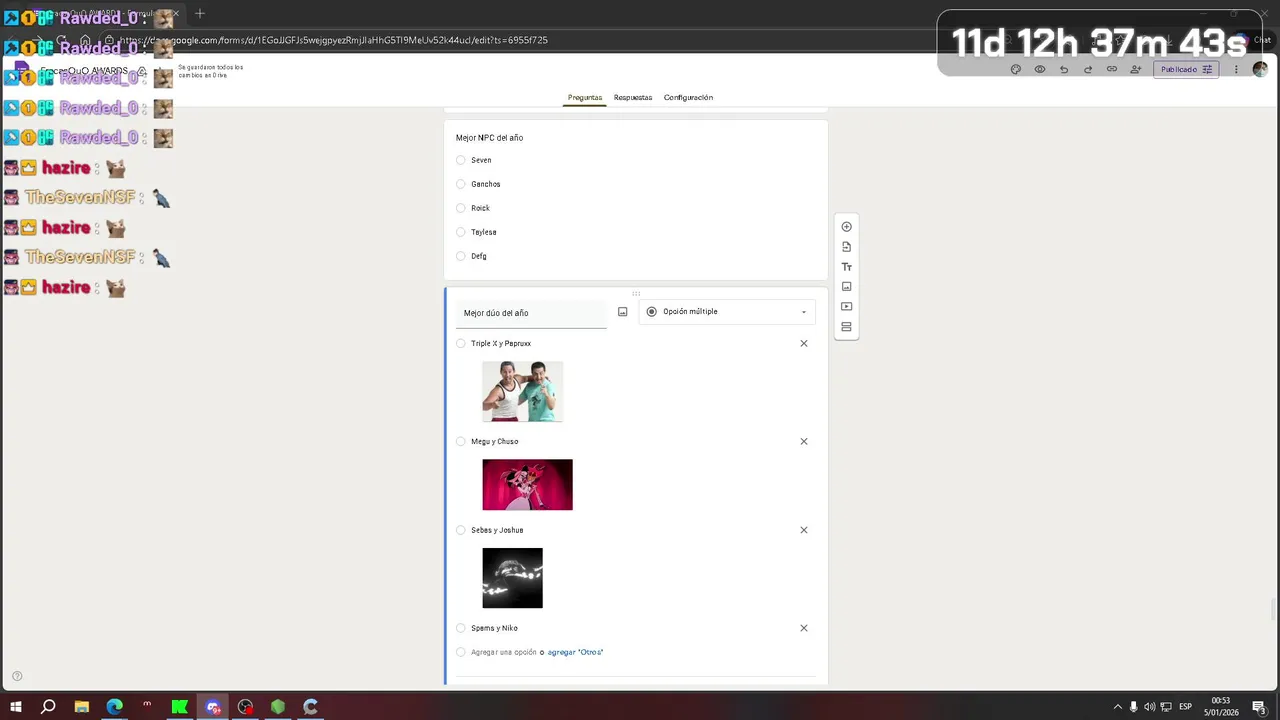Select the Seven radio option

(461, 160)
